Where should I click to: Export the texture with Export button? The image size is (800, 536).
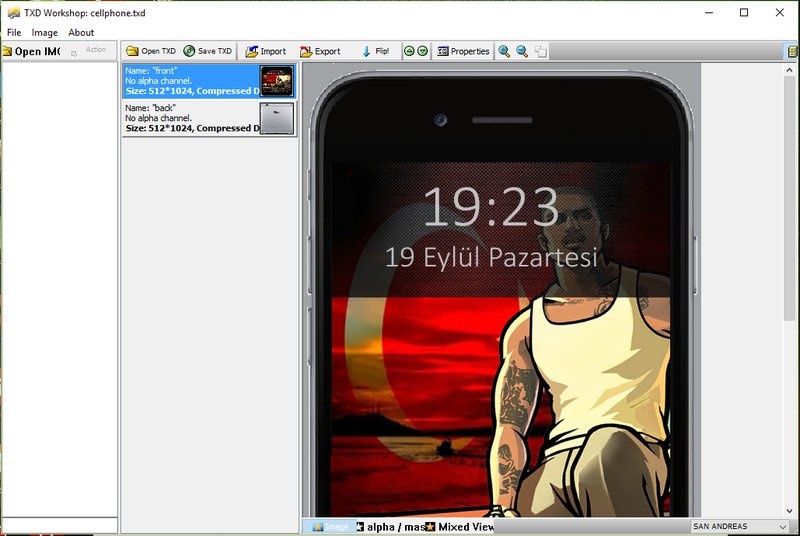[320, 51]
